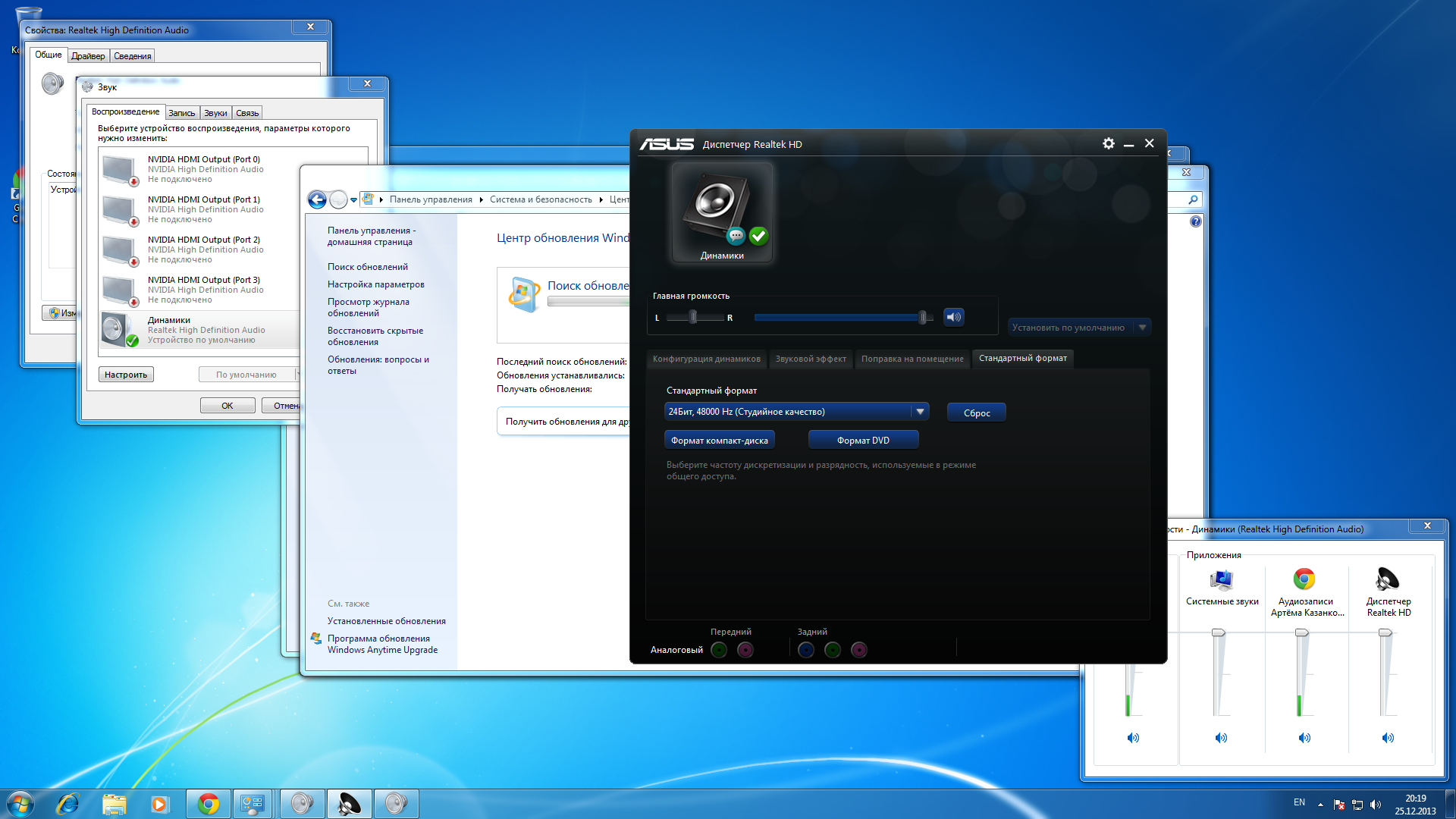Open Программа обновления Windows Anytime Upgrade
This screenshot has width=1456, height=819.
pyautogui.click(x=382, y=645)
